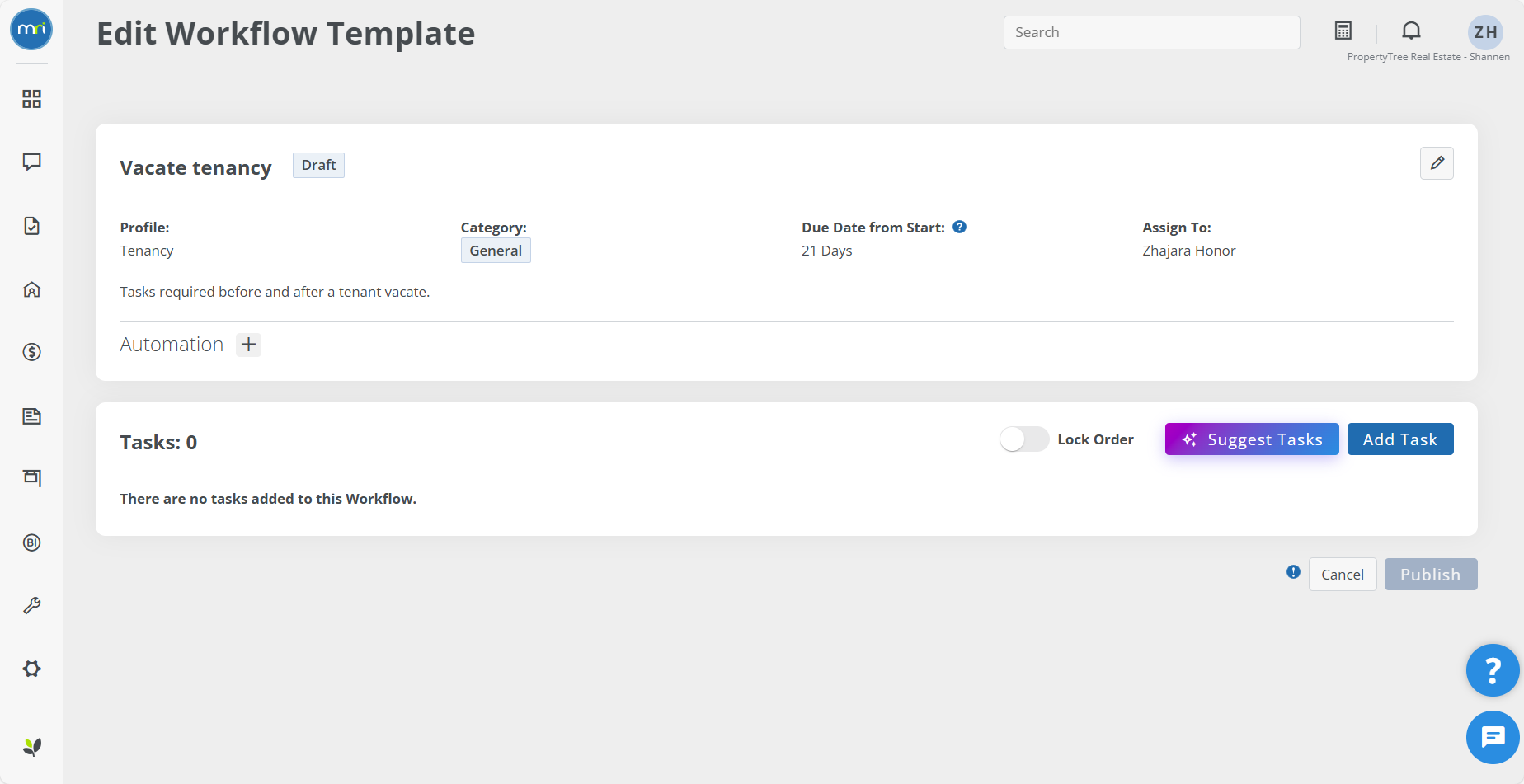Click the 'Tasks: 0' heading
This screenshot has width=1524, height=784.
tap(158, 443)
